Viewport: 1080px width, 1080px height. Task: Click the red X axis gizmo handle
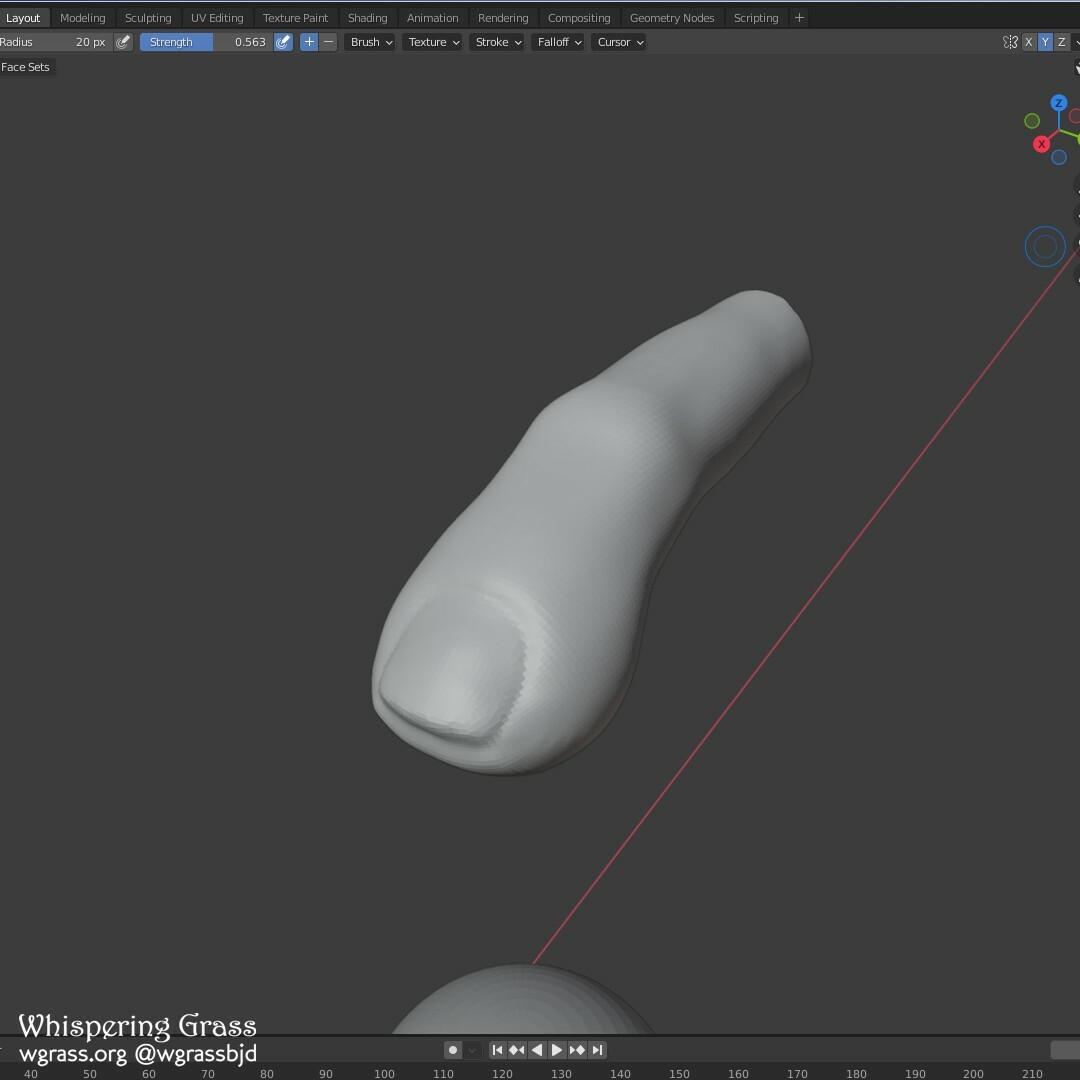1041,144
